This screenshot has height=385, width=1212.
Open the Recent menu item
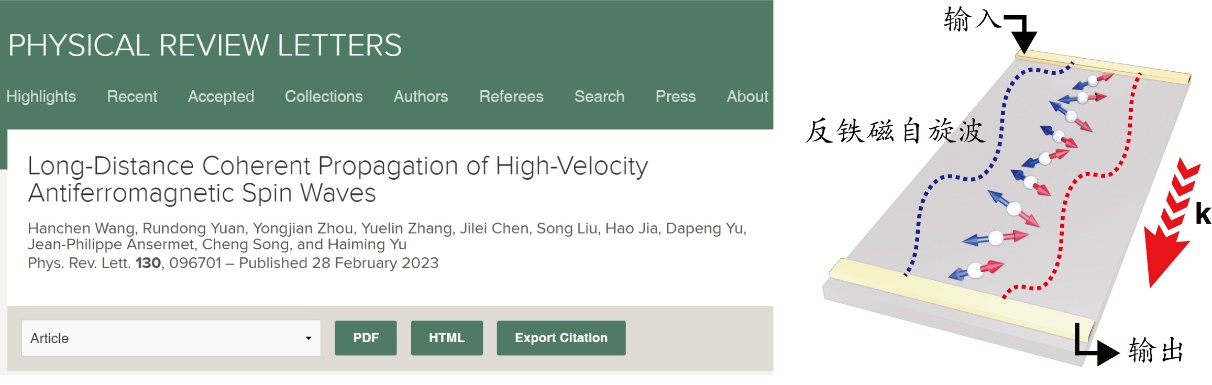132,97
